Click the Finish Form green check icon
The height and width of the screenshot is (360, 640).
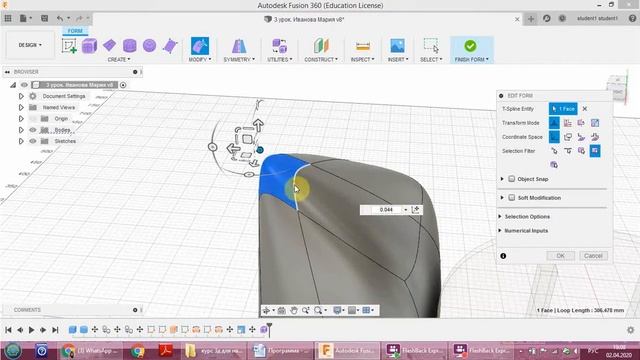(470, 46)
